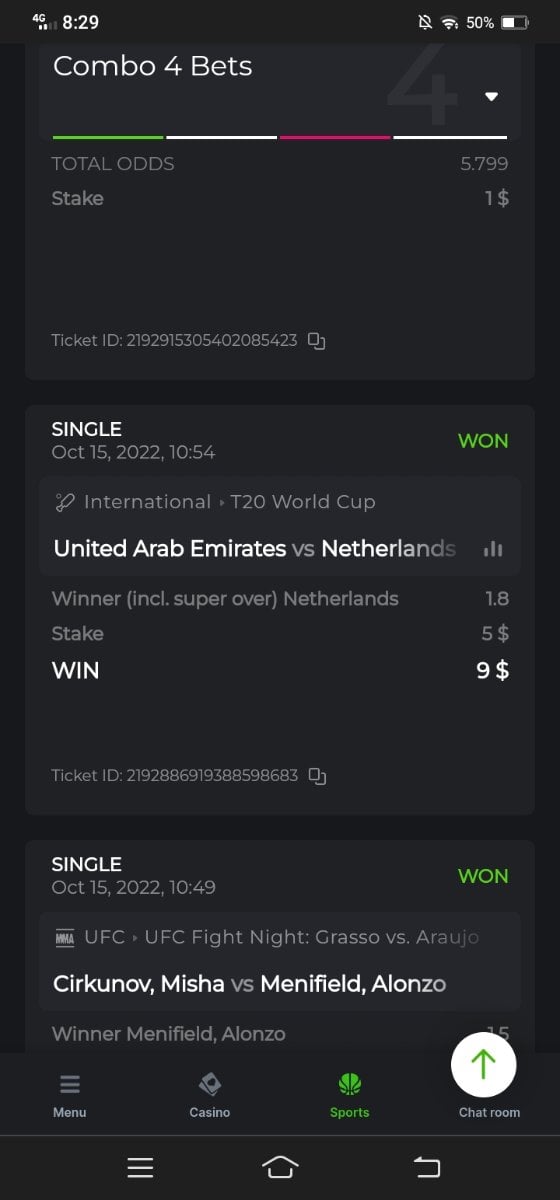The image size is (560, 1200).
Task: Open Cirkunov vs Menifield fight details
Action: [x=249, y=984]
